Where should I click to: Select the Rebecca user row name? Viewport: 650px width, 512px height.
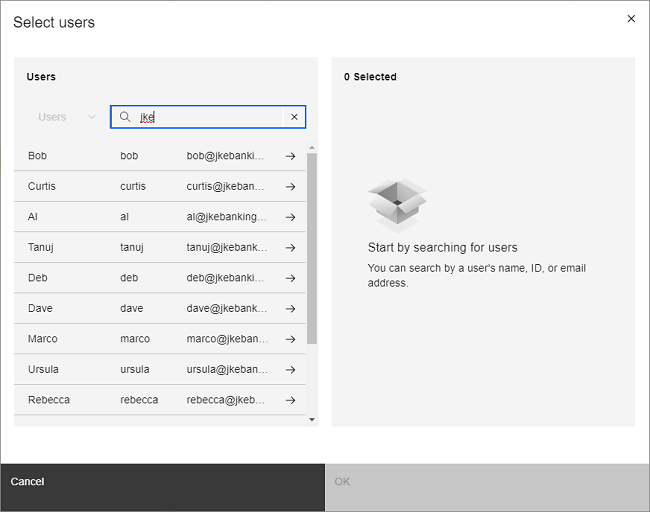(x=49, y=400)
